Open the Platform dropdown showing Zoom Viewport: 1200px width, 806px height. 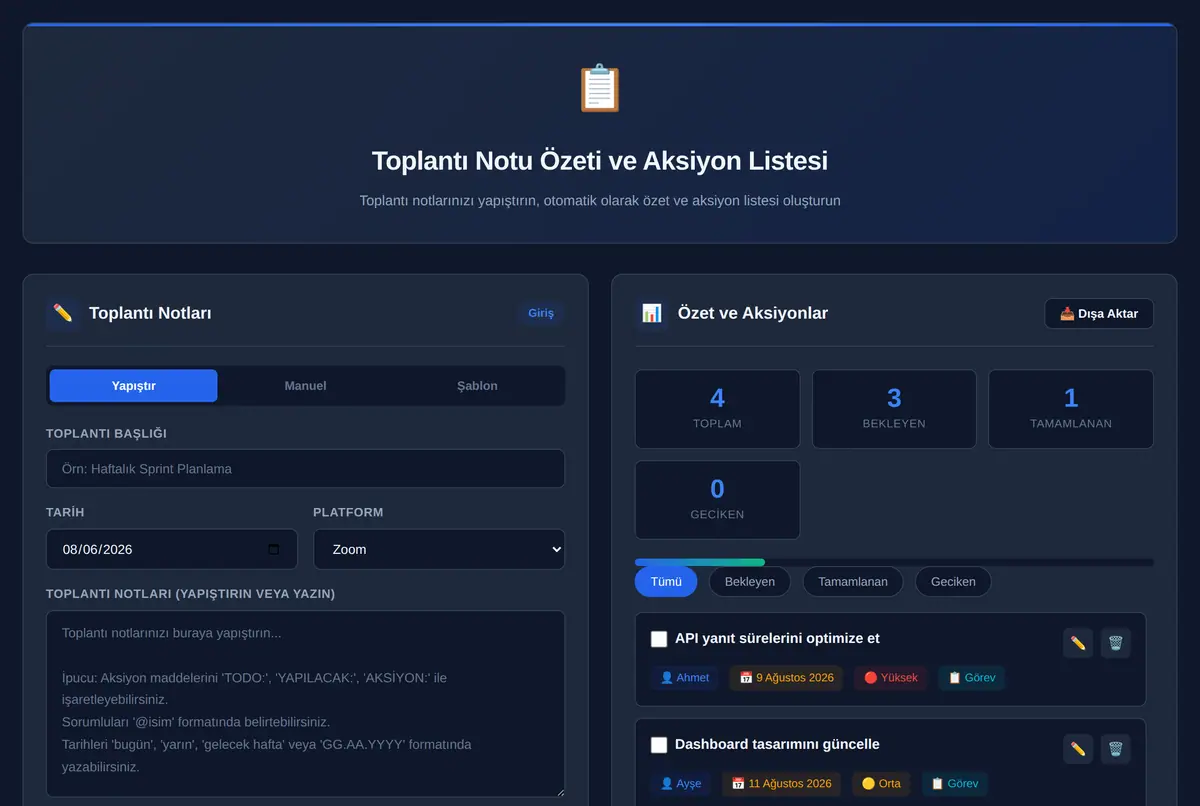[x=439, y=549]
